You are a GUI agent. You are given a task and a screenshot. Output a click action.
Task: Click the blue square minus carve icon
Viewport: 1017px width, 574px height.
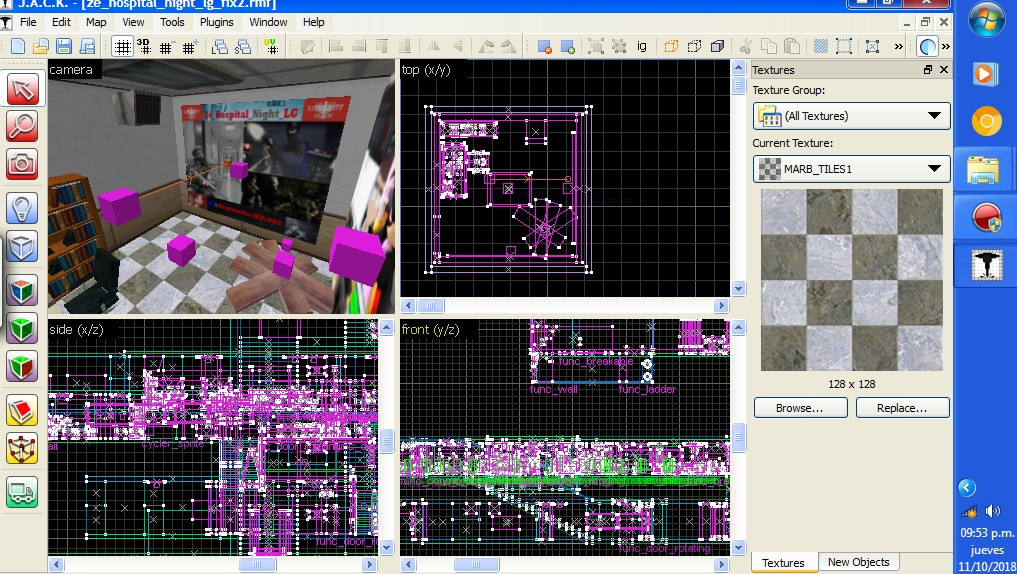pyautogui.click(x=544, y=47)
